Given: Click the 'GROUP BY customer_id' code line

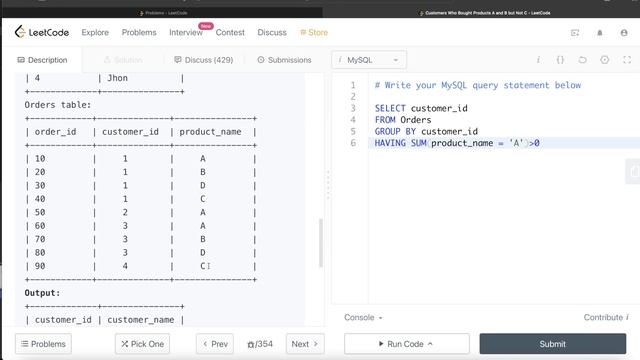Looking at the screenshot, I should 426,131.
